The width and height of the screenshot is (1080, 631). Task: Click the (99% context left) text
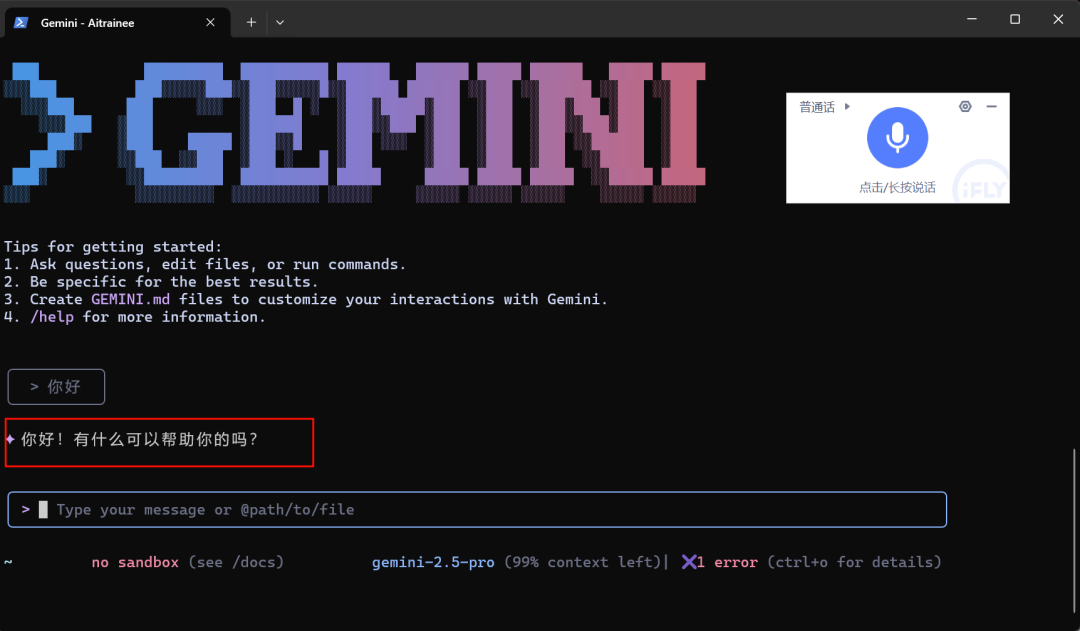(x=583, y=562)
